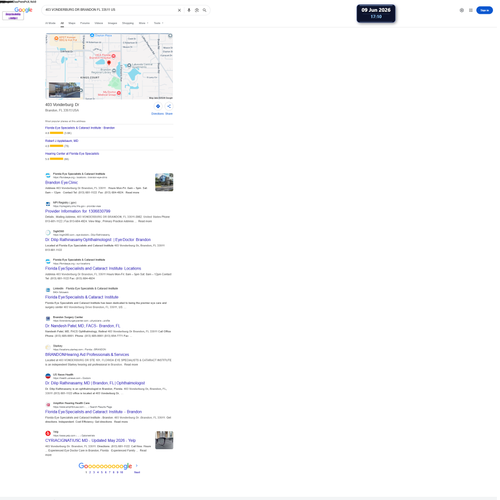Go to results page 5
The height and width of the screenshot is (500, 500).
tap(102, 472)
